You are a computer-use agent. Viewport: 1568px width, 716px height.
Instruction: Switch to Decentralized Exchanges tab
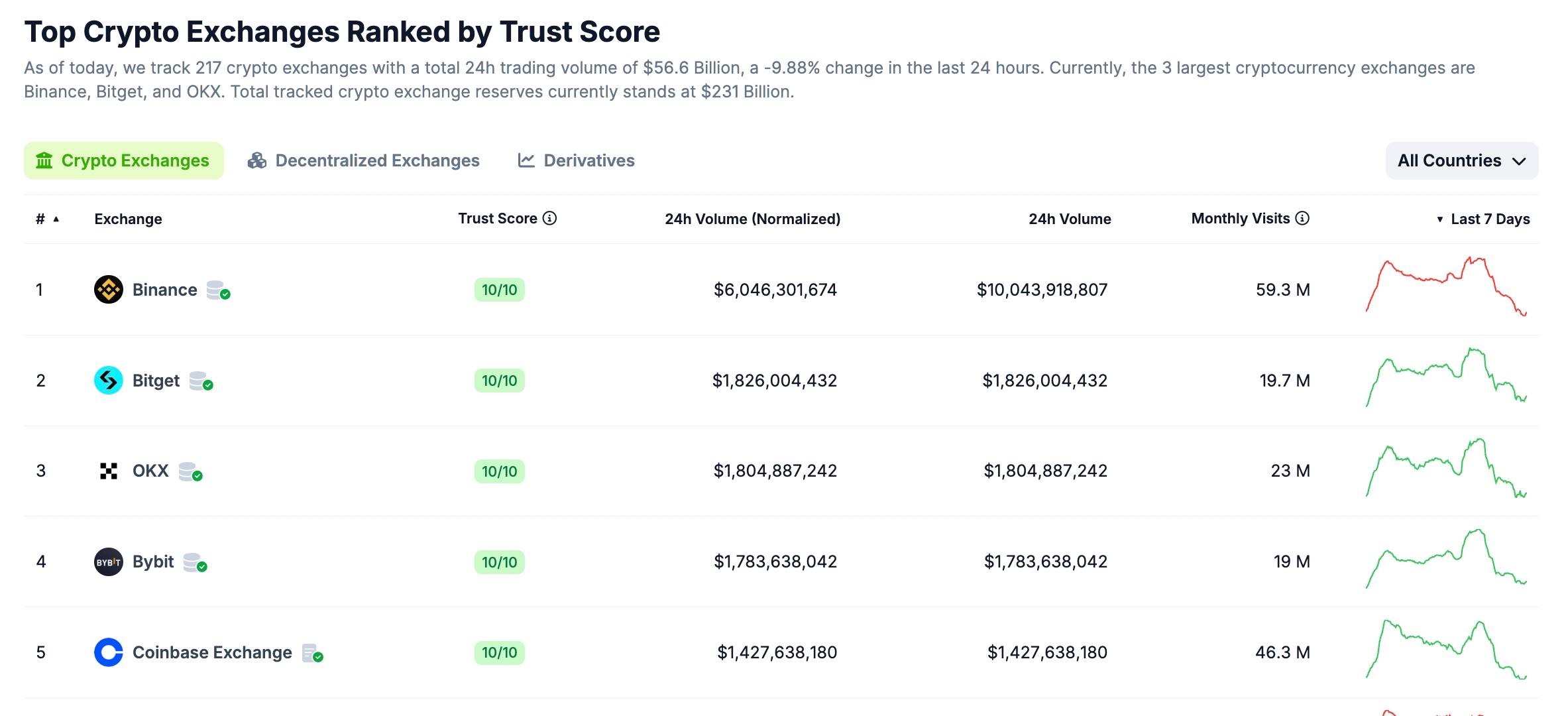pyautogui.click(x=363, y=160)
